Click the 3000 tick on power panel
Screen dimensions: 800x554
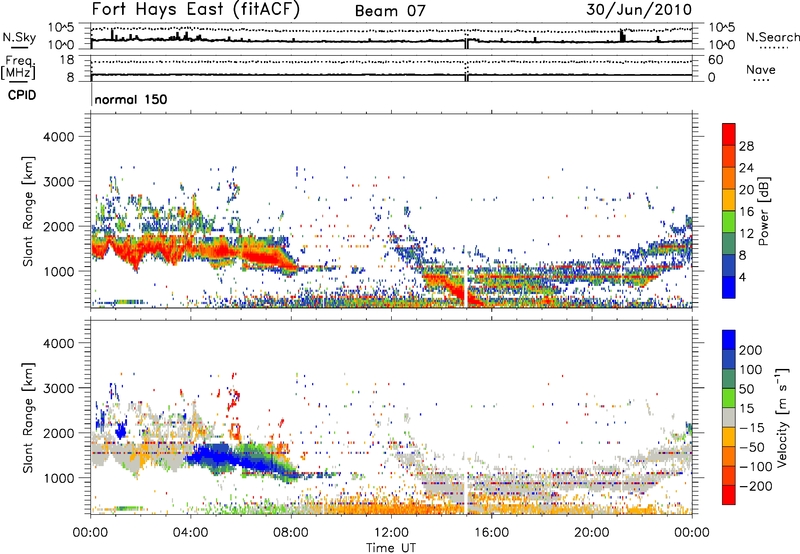tap(59, 182)
